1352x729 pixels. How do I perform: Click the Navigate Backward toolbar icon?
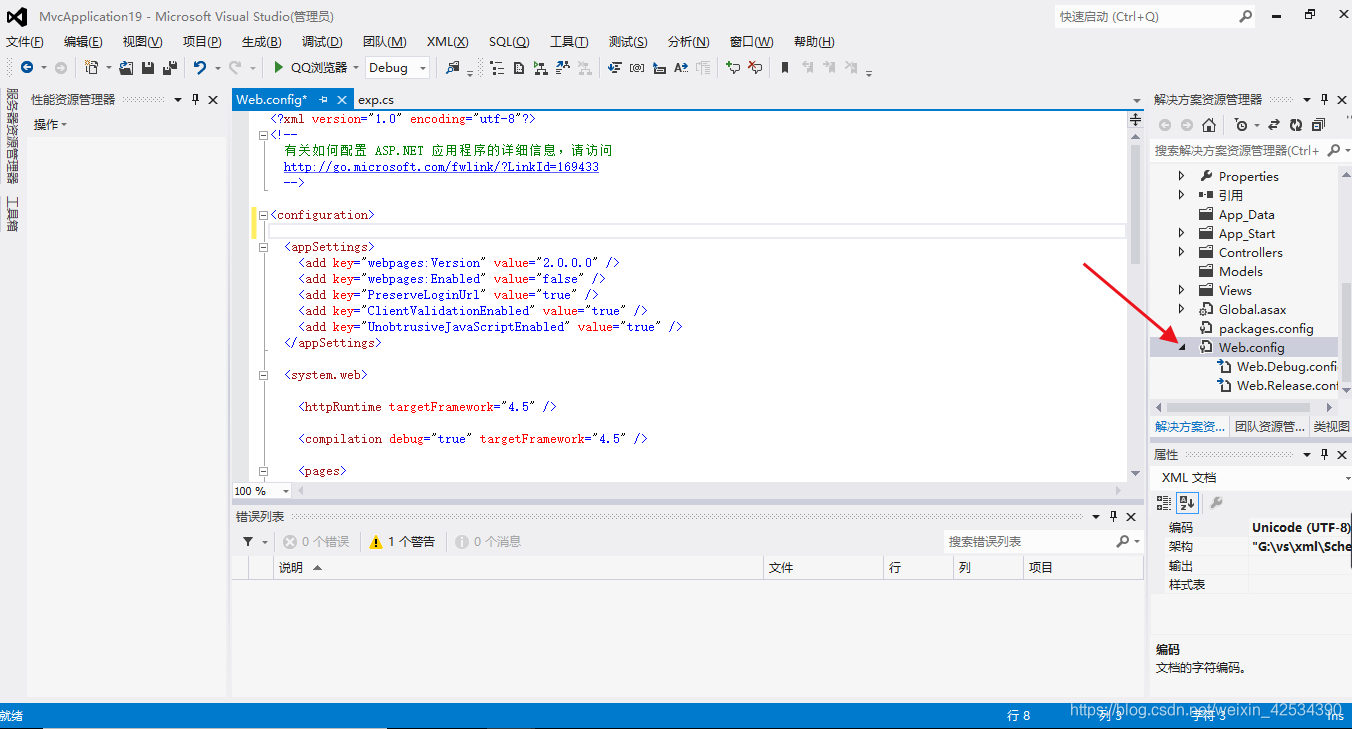tap(27, 67)
